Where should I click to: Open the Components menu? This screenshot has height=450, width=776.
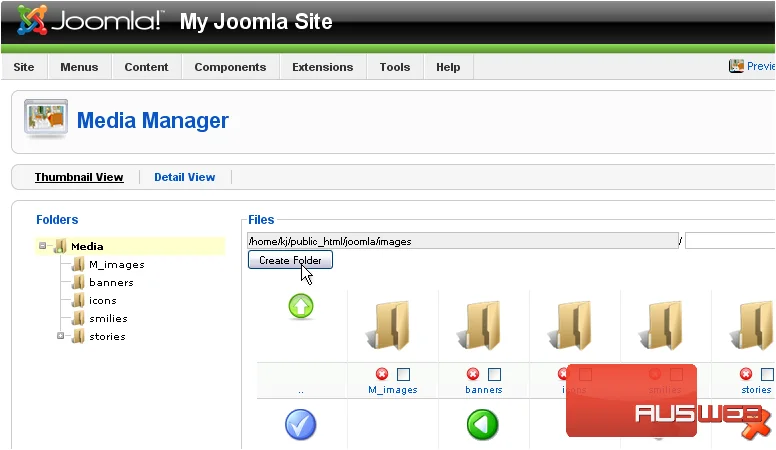(230, 67)
